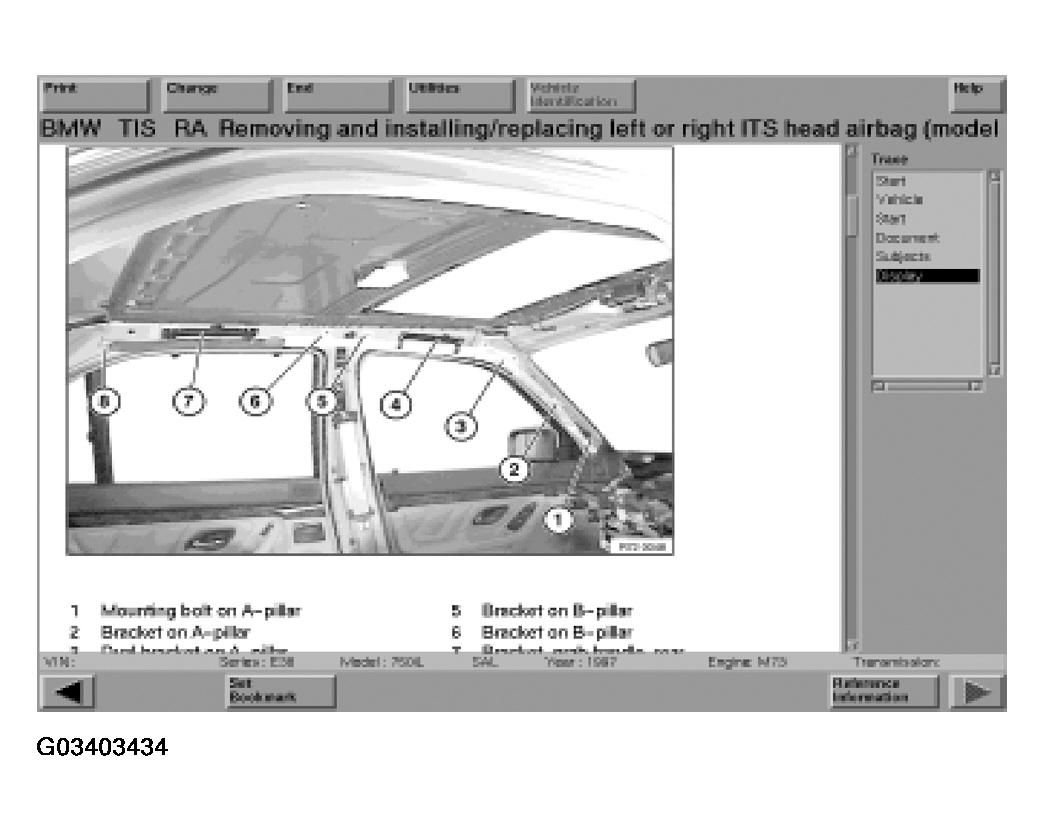This screenshot has height=831, width=1045.
Task: Click Trace list horizontal scroll-left arrow
Action: tap(879, 386)
